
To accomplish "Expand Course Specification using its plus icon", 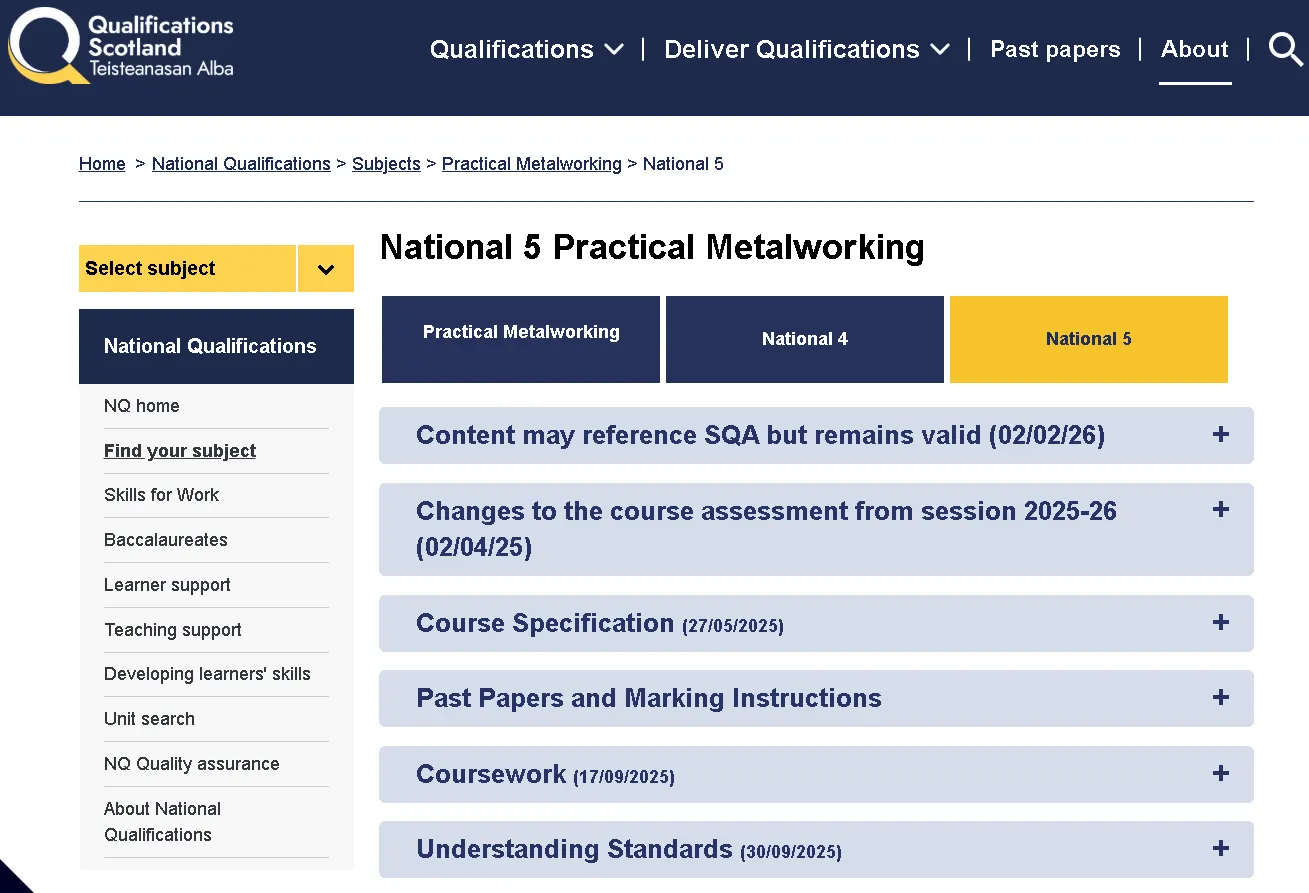I will pos(1220,622).
